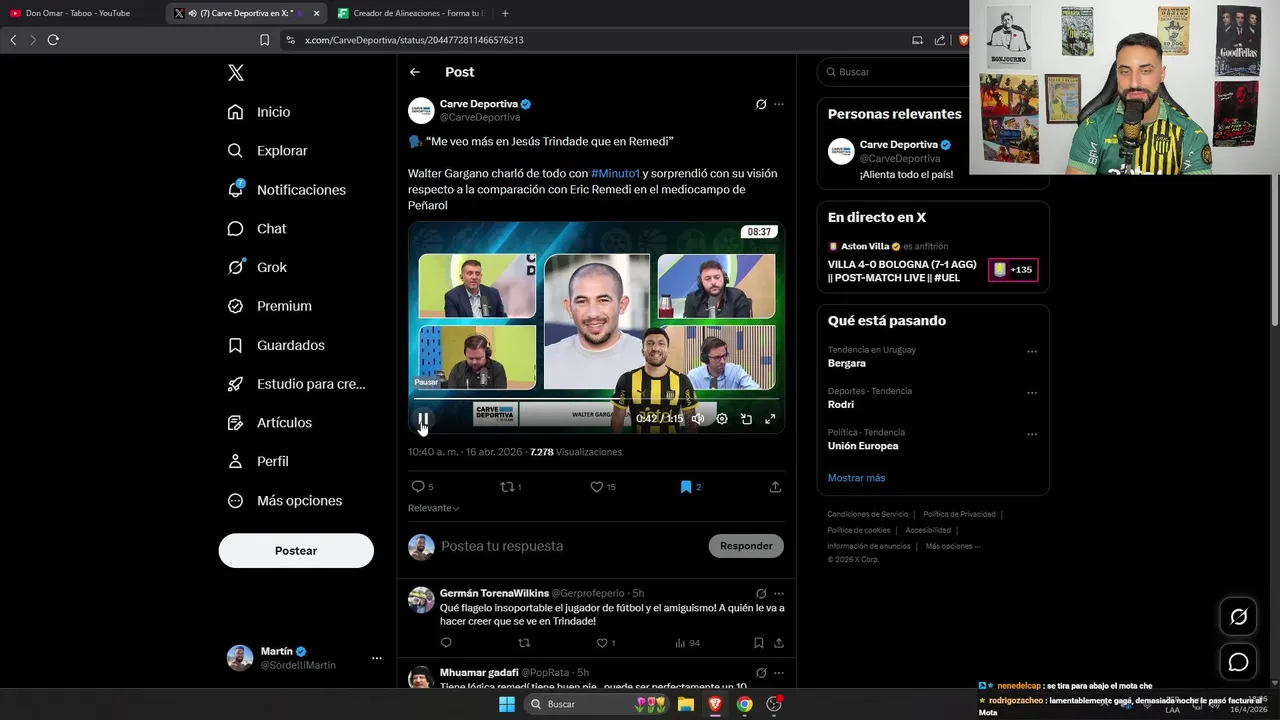Seek on the video progress bar

(596, 399)
